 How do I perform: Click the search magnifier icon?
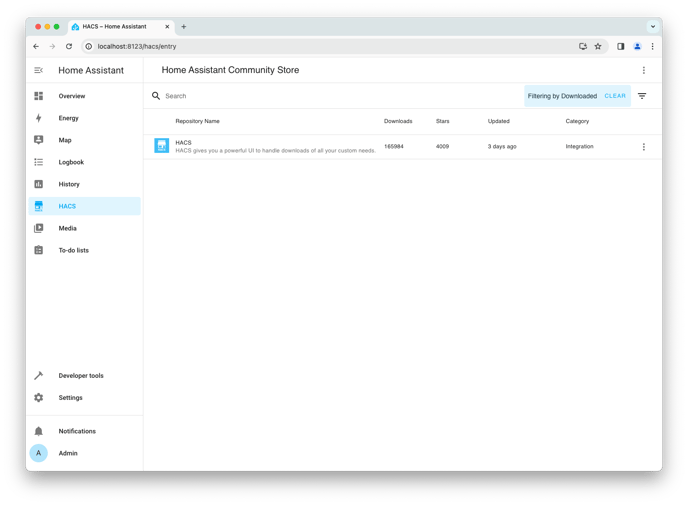pyautogui.click(x=156, y=96)
